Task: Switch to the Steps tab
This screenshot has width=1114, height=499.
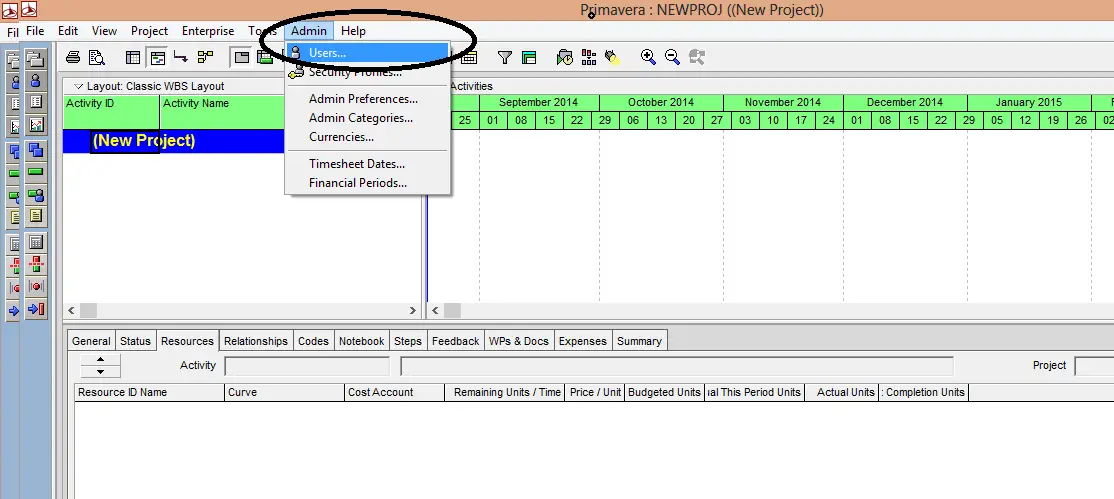Action: [408, 341]
